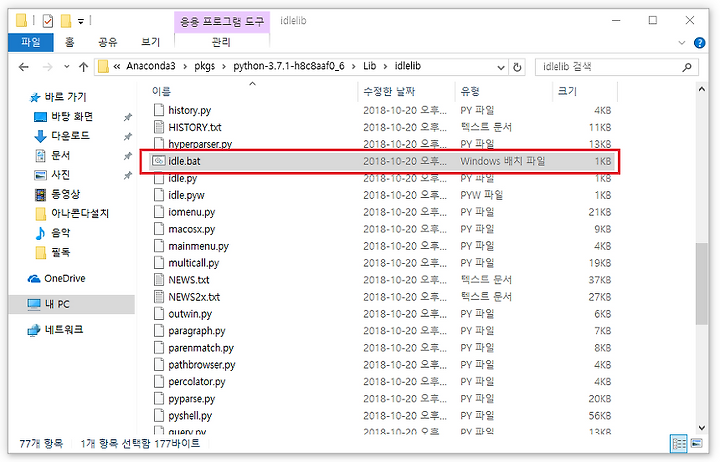Switch to the 홈 ribbon tab
Screen dimensions: 720x462
69,42
